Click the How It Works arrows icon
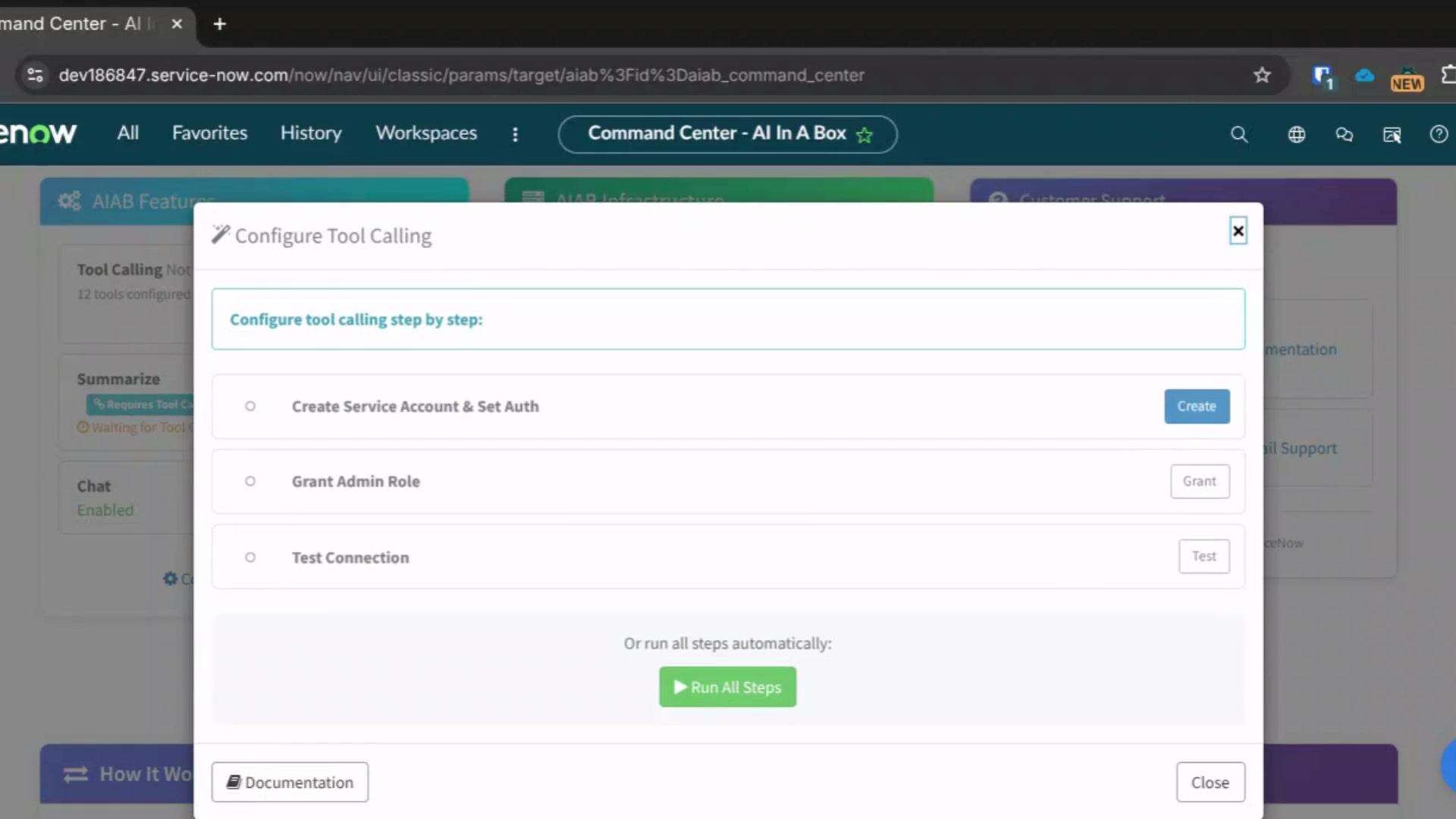 pyautogui.click(x=75, y=774)
